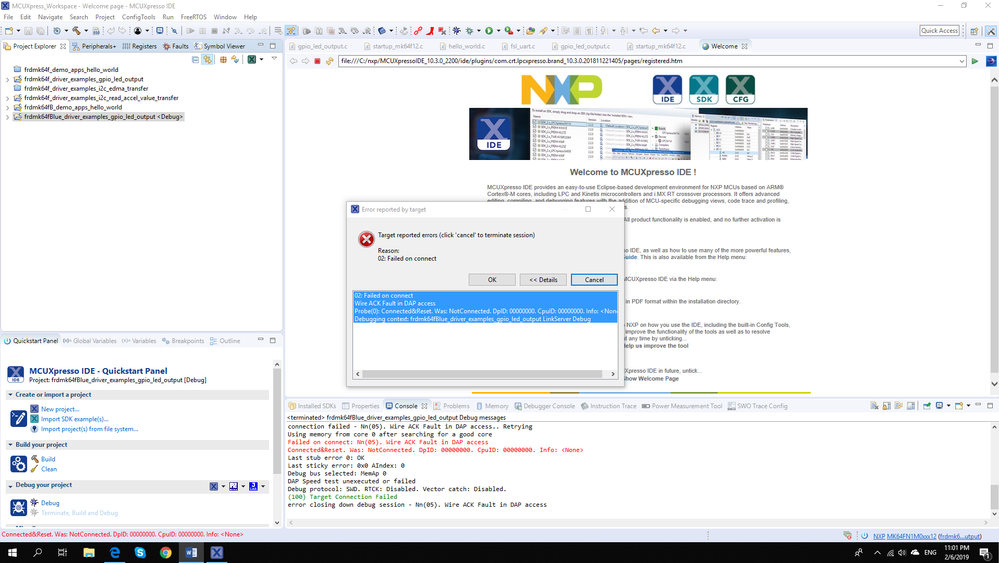This screenshot has height=563, width=999.
Task: Click the Import SDK example(s)... link
Action: [75, 419]
